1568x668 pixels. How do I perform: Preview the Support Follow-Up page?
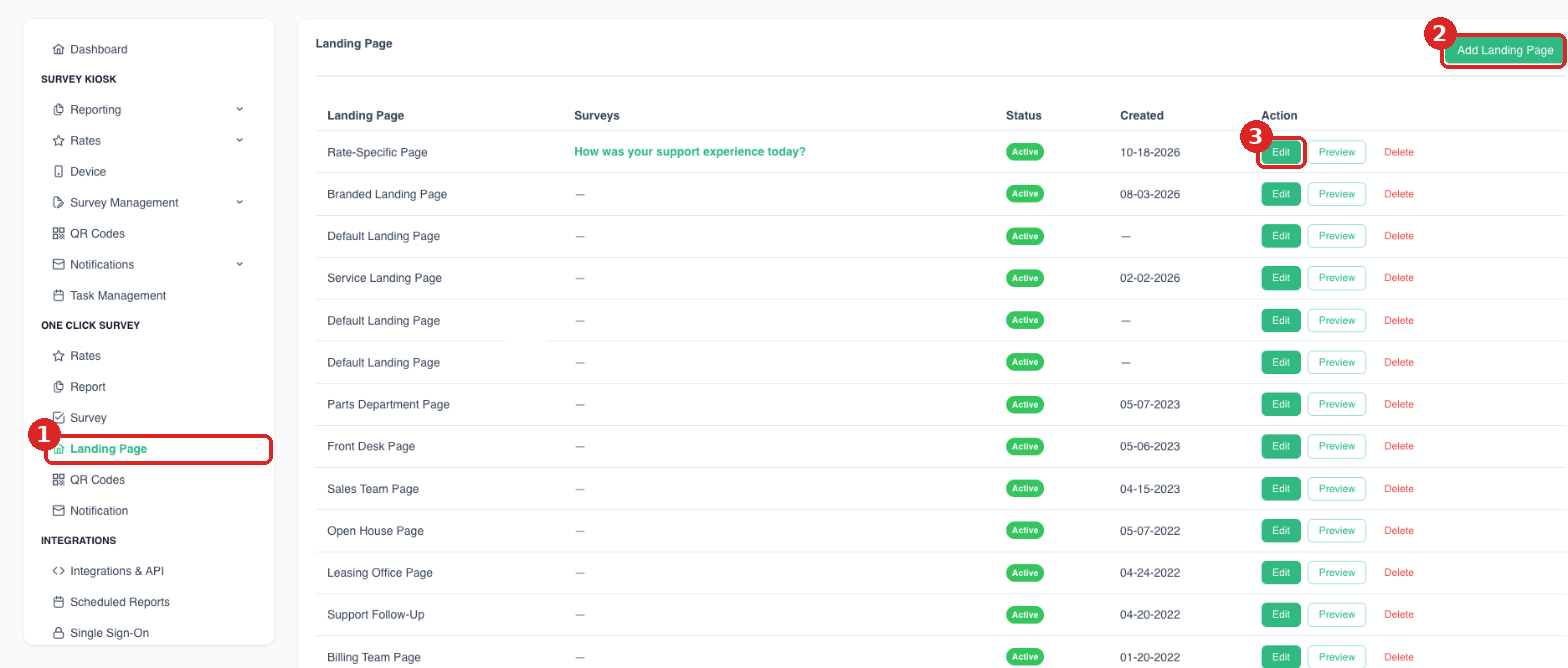pos(1337,615)
